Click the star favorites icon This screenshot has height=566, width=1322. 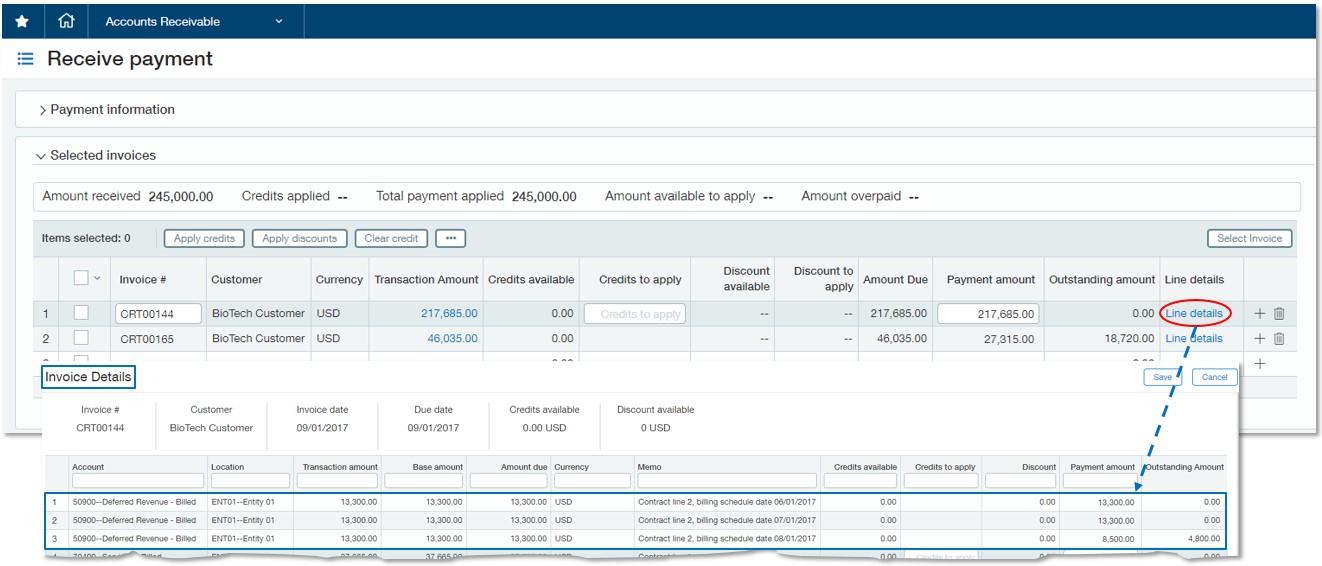point(22,21)
